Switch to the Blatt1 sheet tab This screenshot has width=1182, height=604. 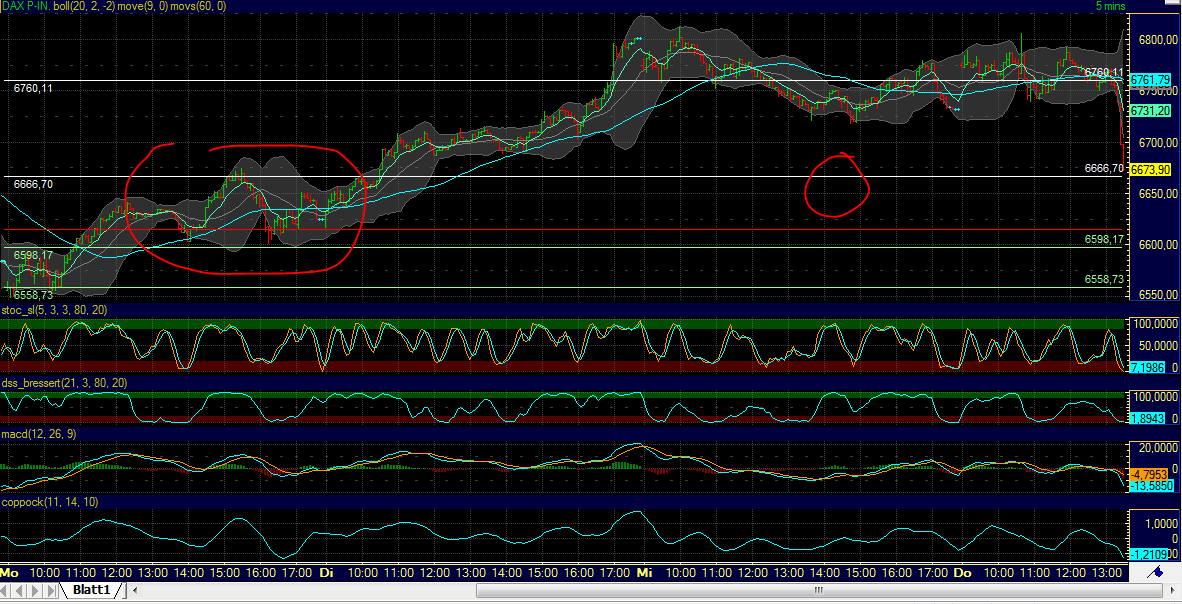coord(92,590)
